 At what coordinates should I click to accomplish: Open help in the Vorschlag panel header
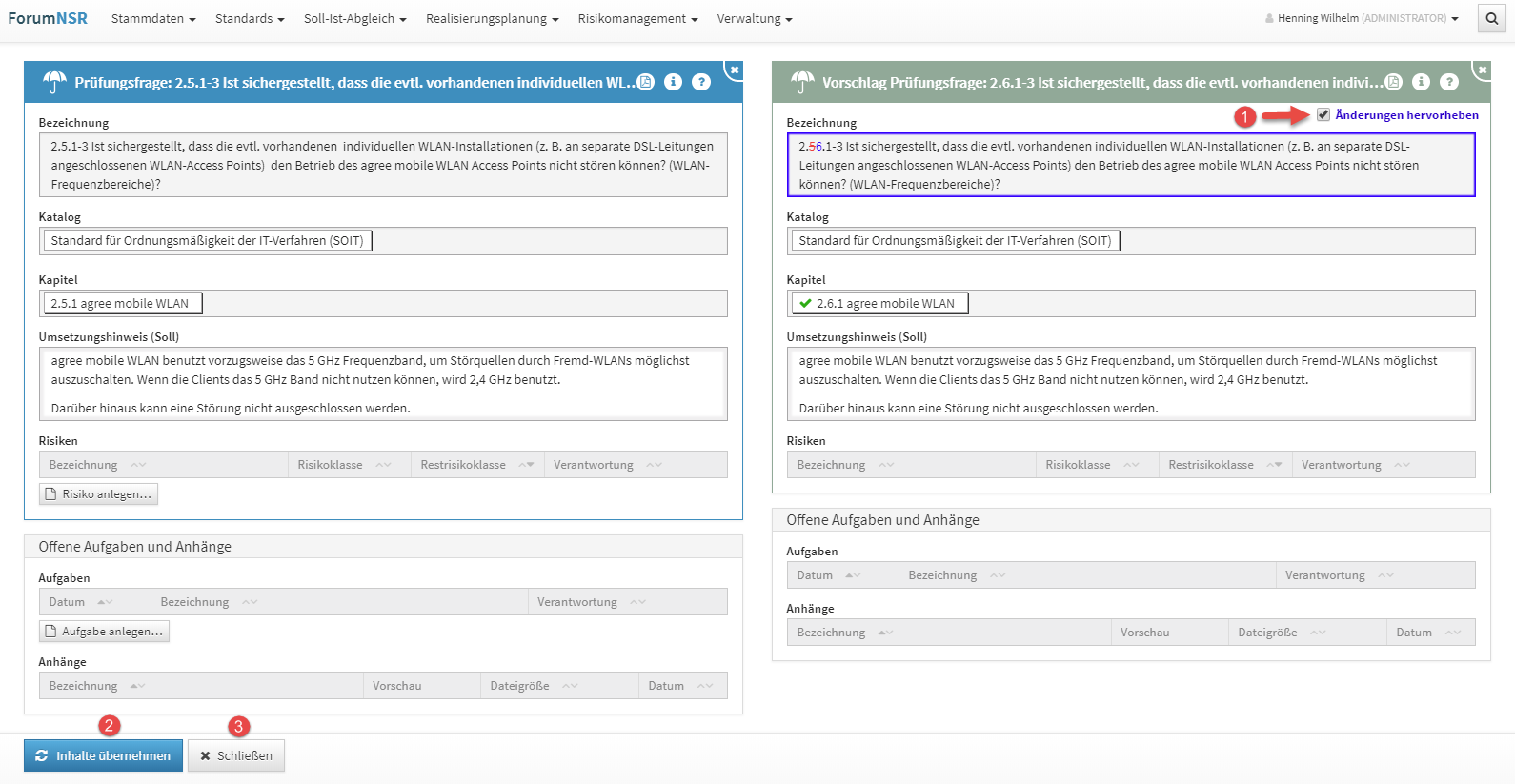(1449, 82)
